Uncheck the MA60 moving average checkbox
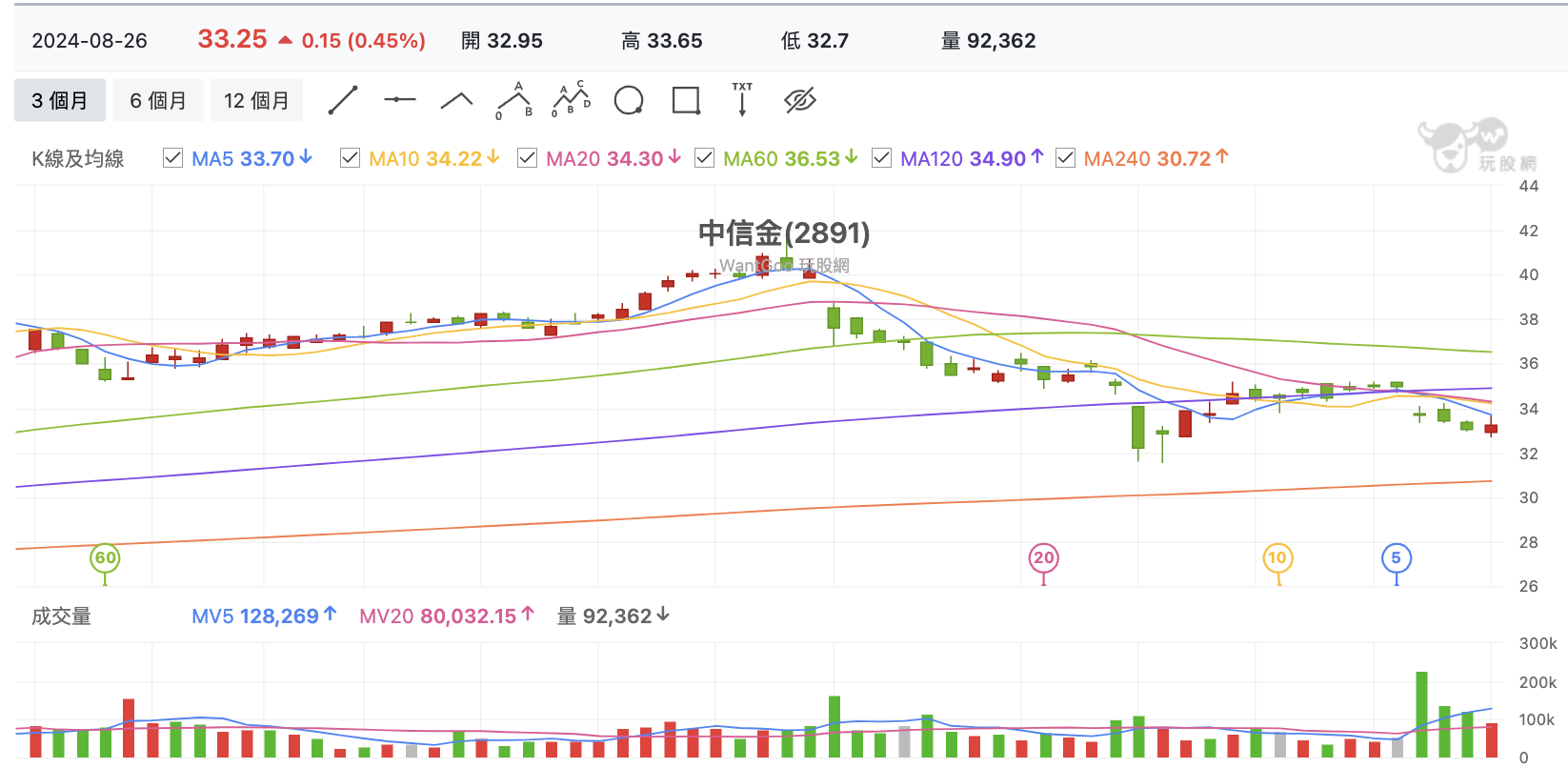 pos(704,158)
